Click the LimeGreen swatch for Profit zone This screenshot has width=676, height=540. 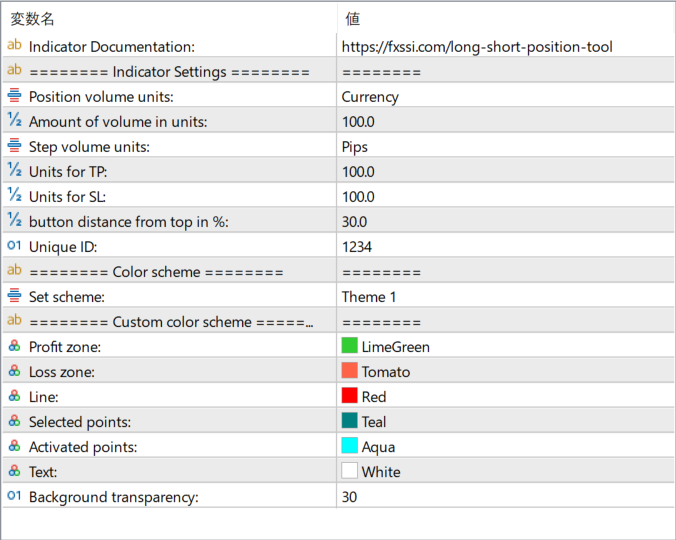pyautogui.click(x=349, y=345)
